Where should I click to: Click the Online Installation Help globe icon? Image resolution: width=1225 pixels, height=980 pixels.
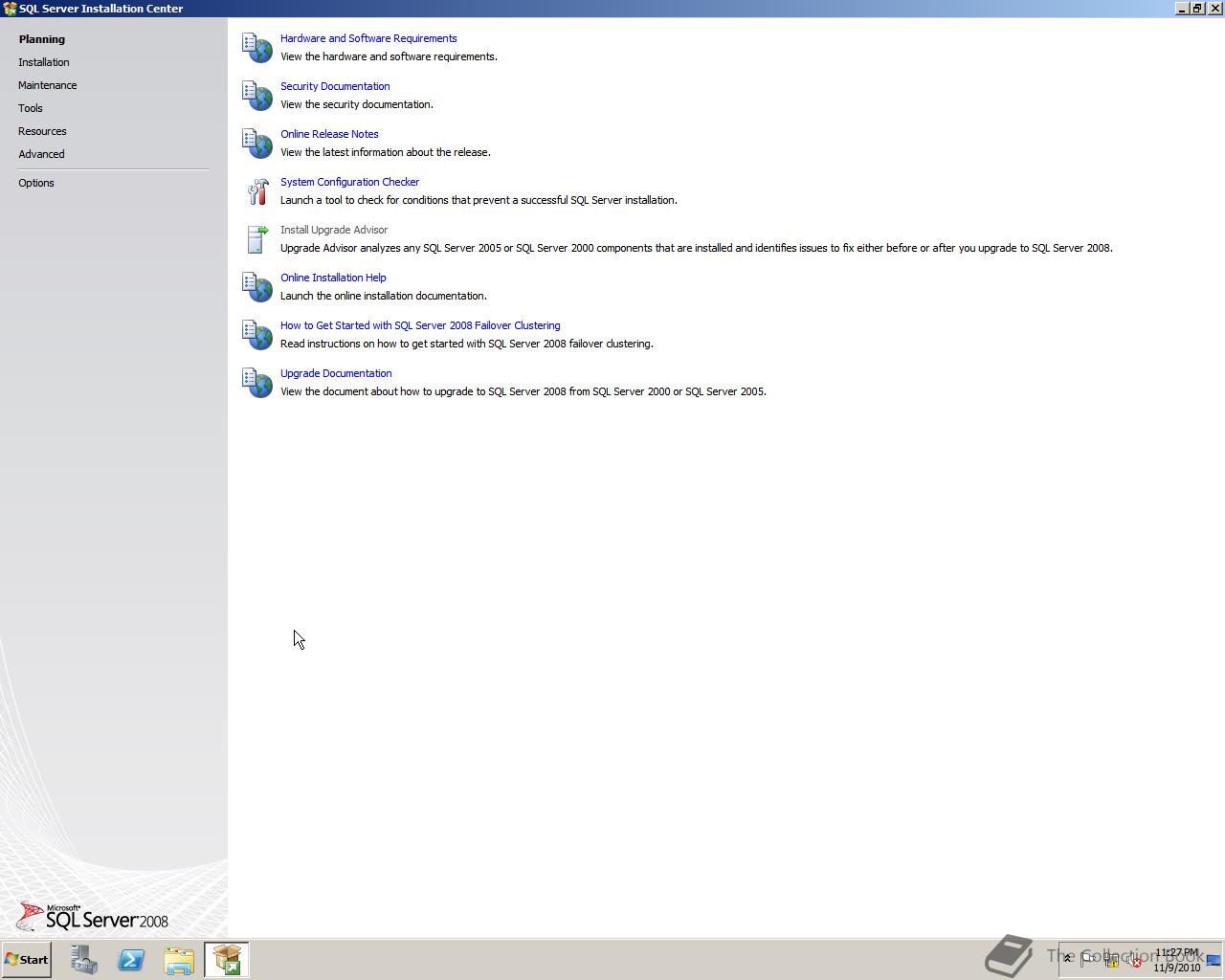coord(257,287)
